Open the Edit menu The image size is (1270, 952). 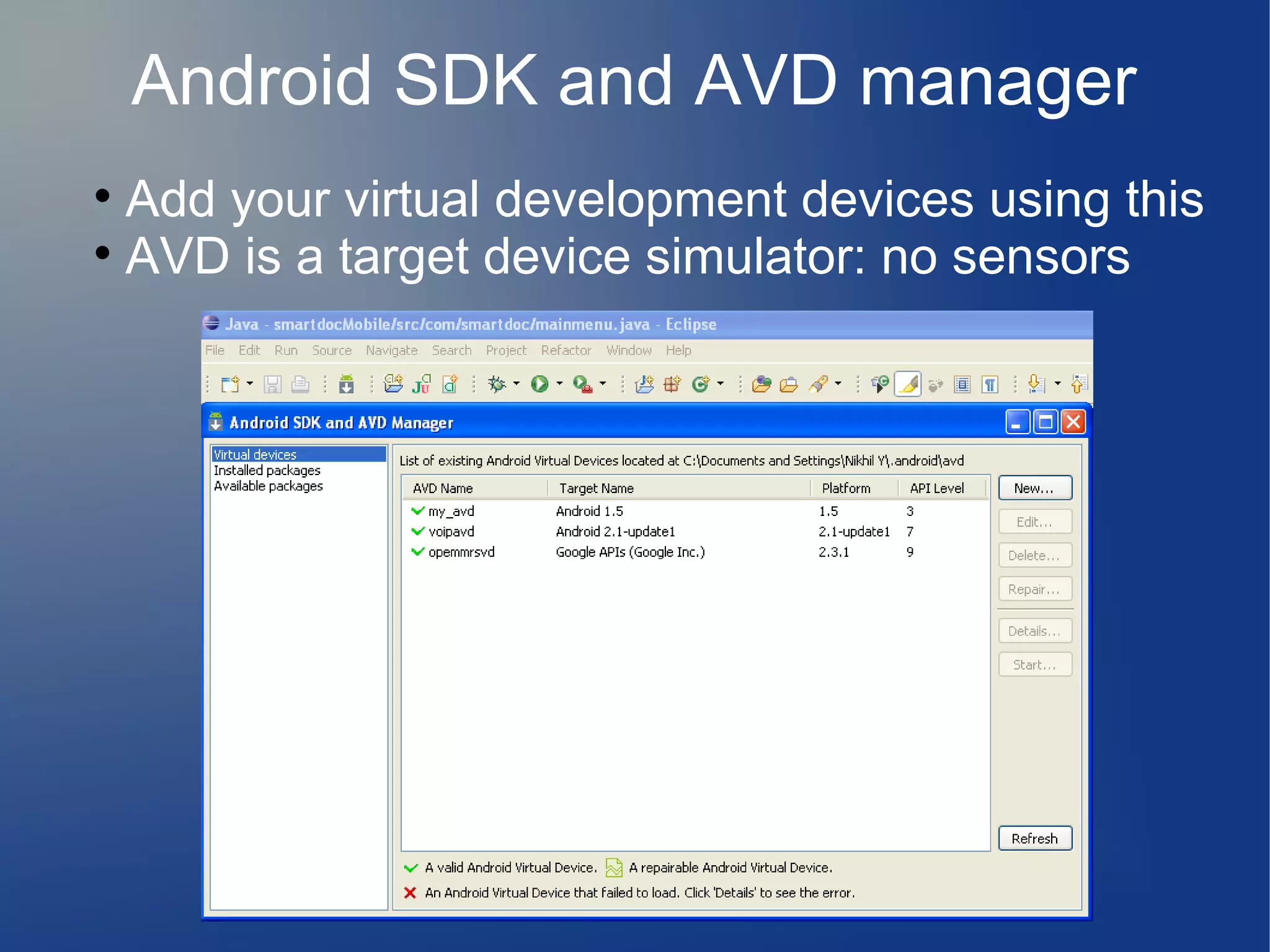249,350
